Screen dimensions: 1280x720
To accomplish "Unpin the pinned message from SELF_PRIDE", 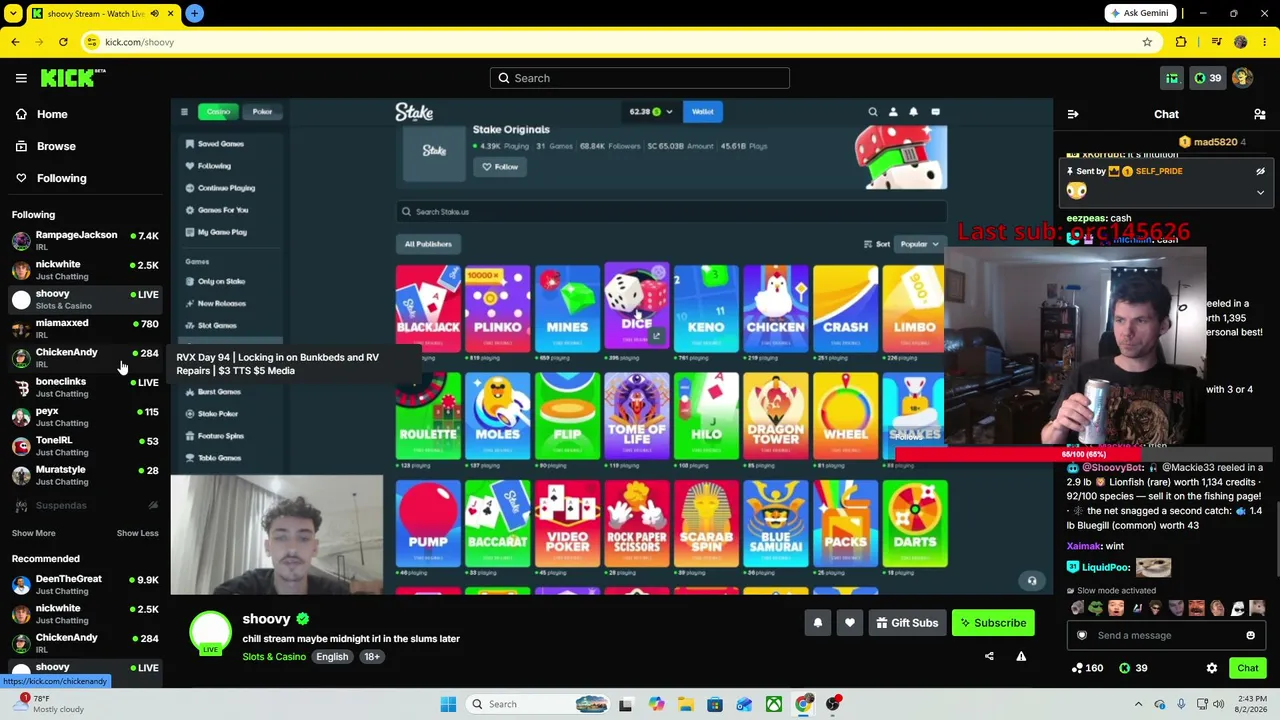I will click(x=1260, y=171).
